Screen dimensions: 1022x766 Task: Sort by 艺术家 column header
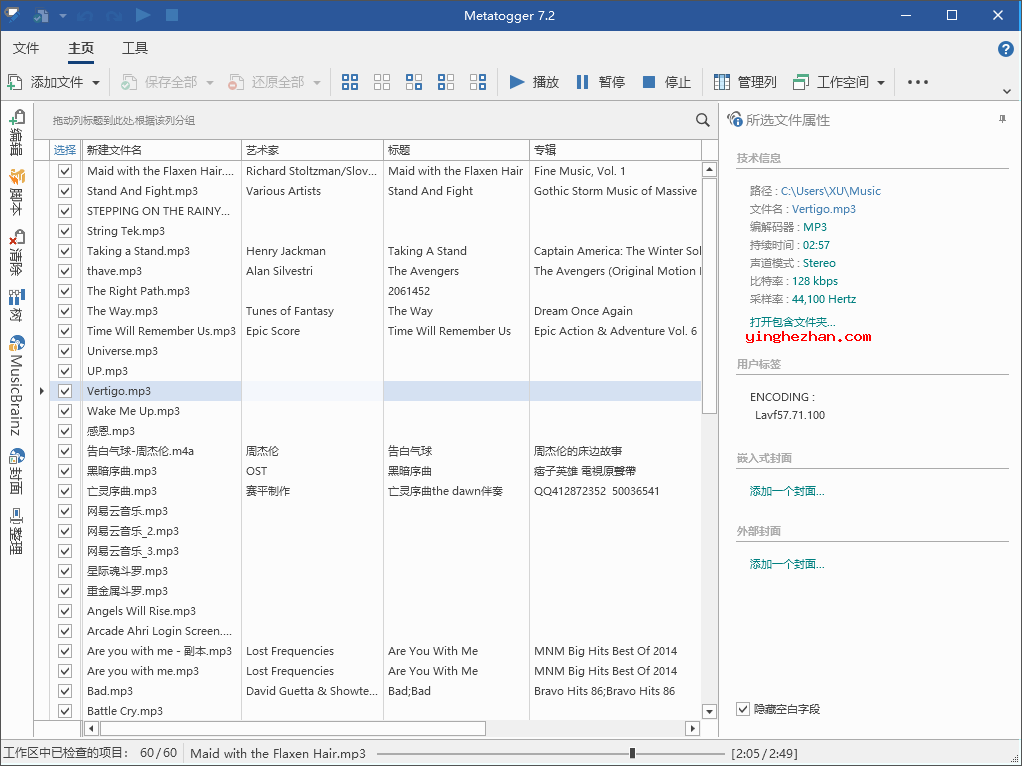click(x=312, y=150)
